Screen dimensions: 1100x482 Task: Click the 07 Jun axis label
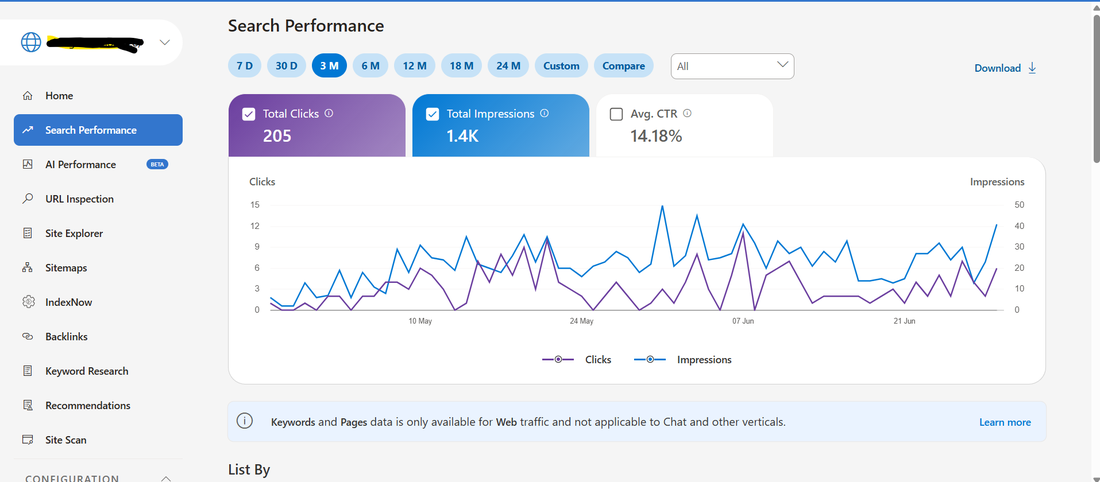click(743, 321)
